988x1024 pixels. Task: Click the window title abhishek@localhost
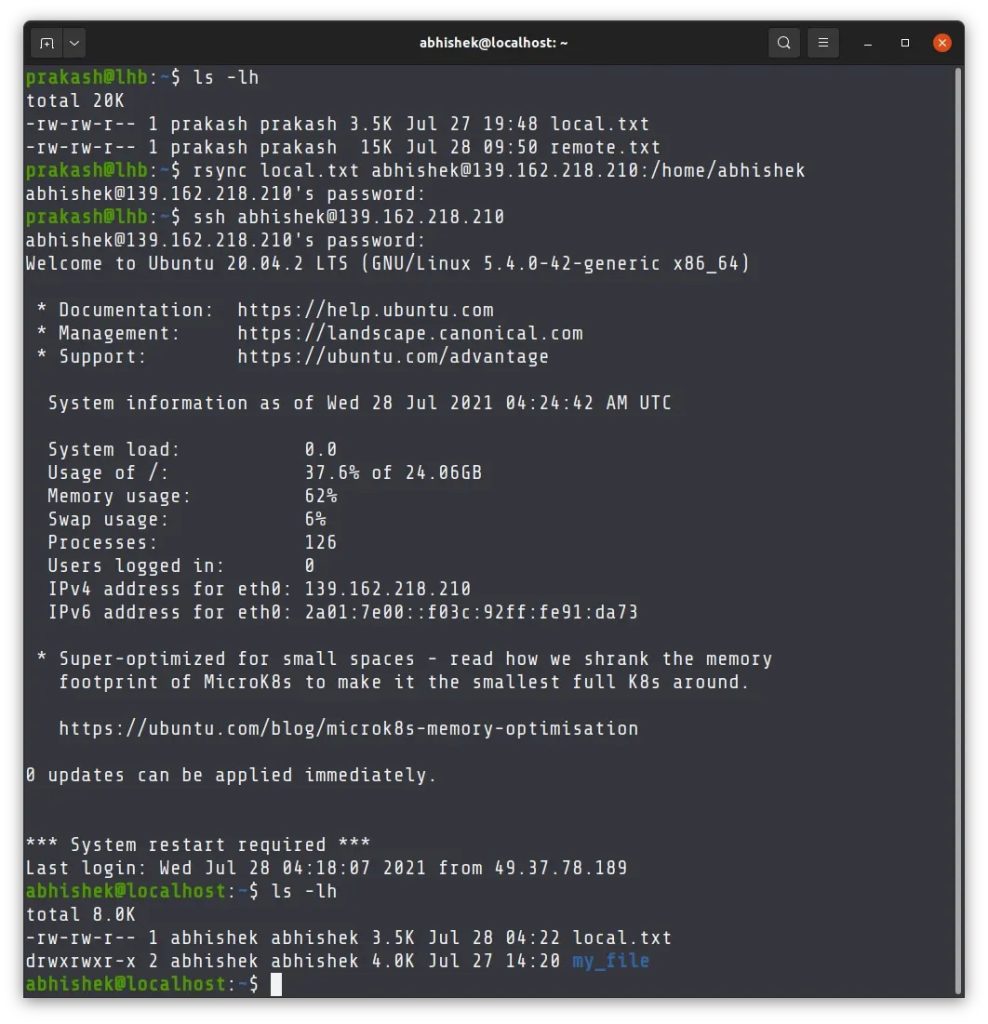[x=494, y=43]
